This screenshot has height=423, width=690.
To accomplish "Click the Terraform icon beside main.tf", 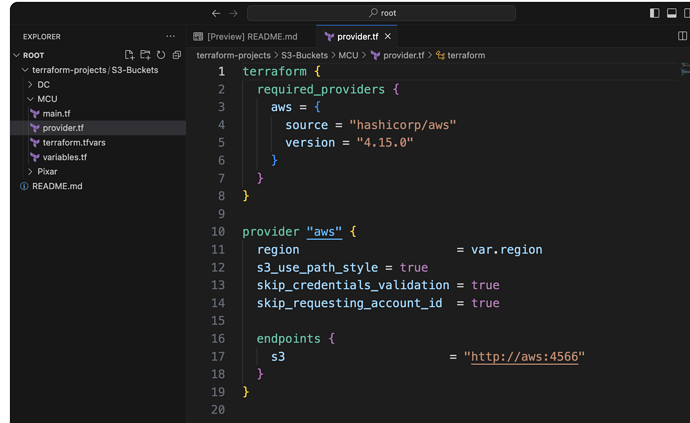I will click(x=35, y=114).
